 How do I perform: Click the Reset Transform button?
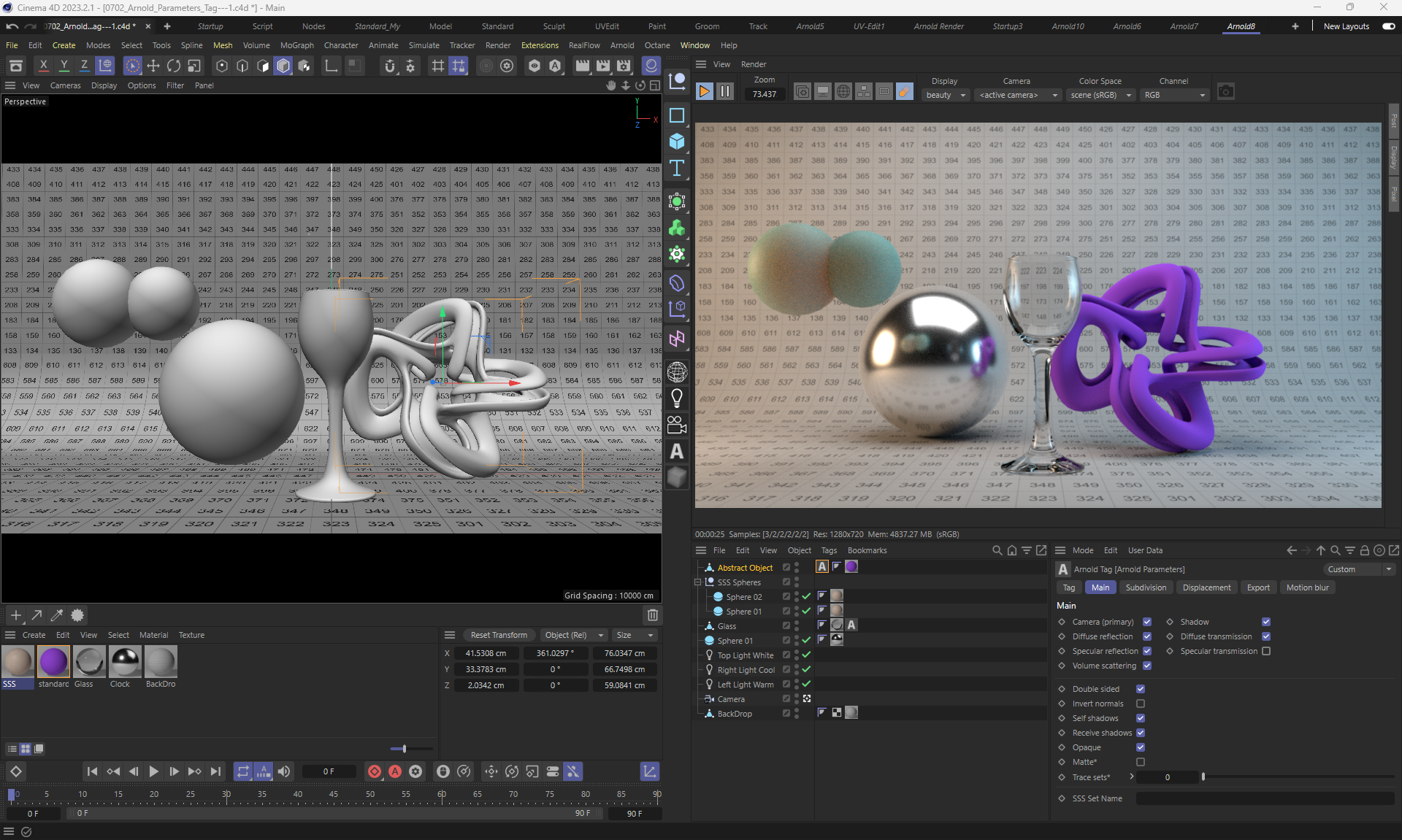pyautogui.click(x=499, y=635)
